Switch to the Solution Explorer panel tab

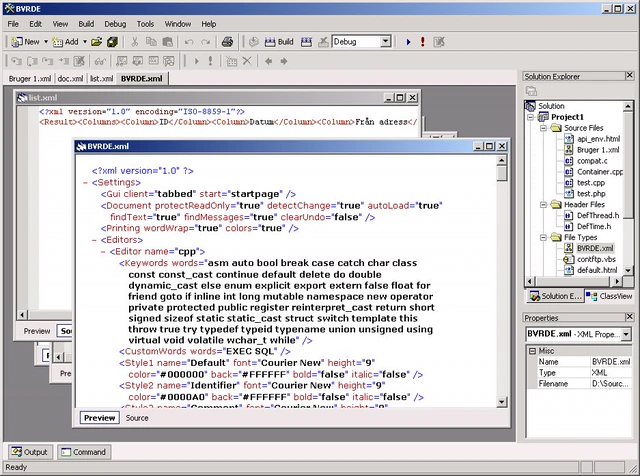[555, 296]
